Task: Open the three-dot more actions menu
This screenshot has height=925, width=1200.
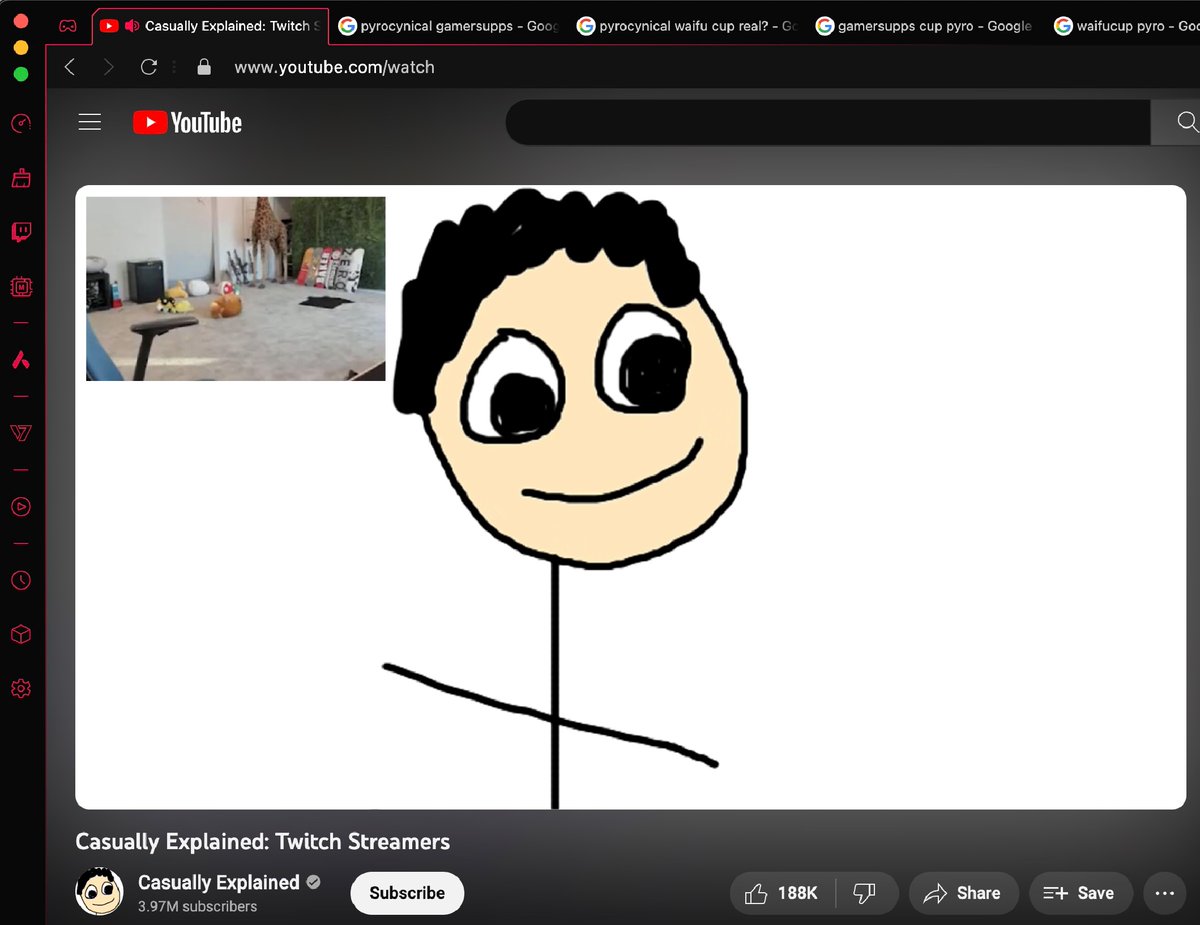Action: click(1164, 893)
